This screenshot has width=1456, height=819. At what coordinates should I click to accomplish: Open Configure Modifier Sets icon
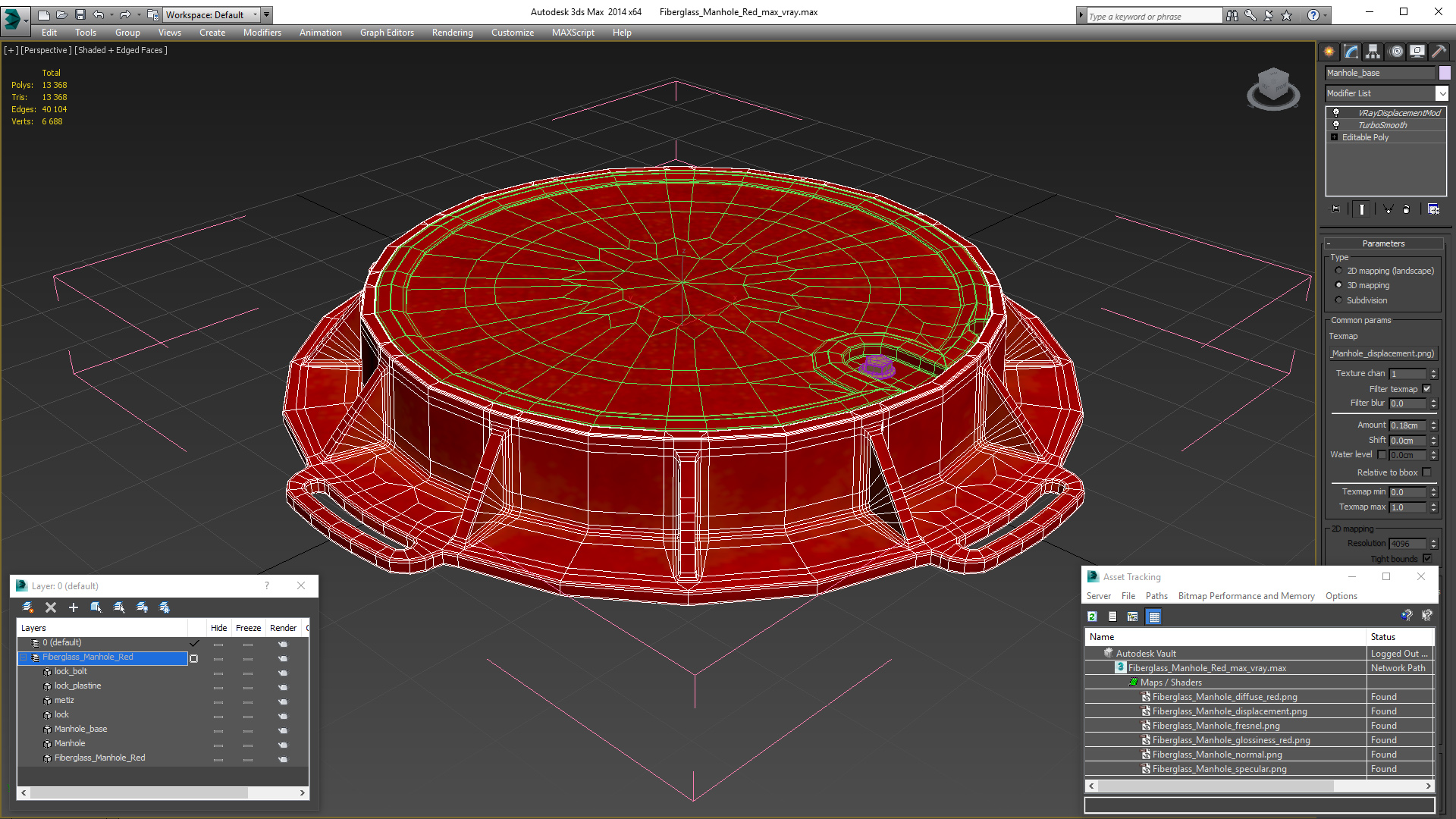pos(1433,209)
